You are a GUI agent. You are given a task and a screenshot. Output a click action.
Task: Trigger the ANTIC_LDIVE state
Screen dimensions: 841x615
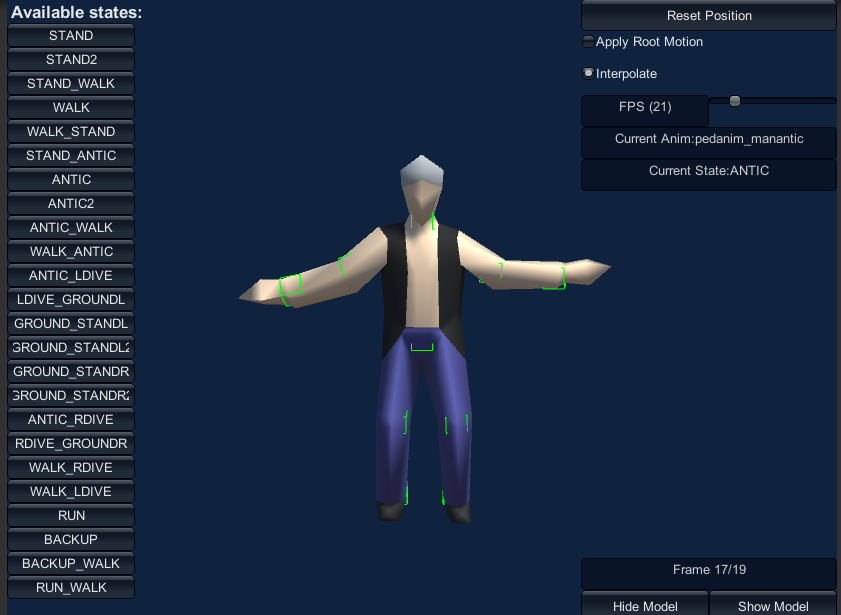[71, 276]
